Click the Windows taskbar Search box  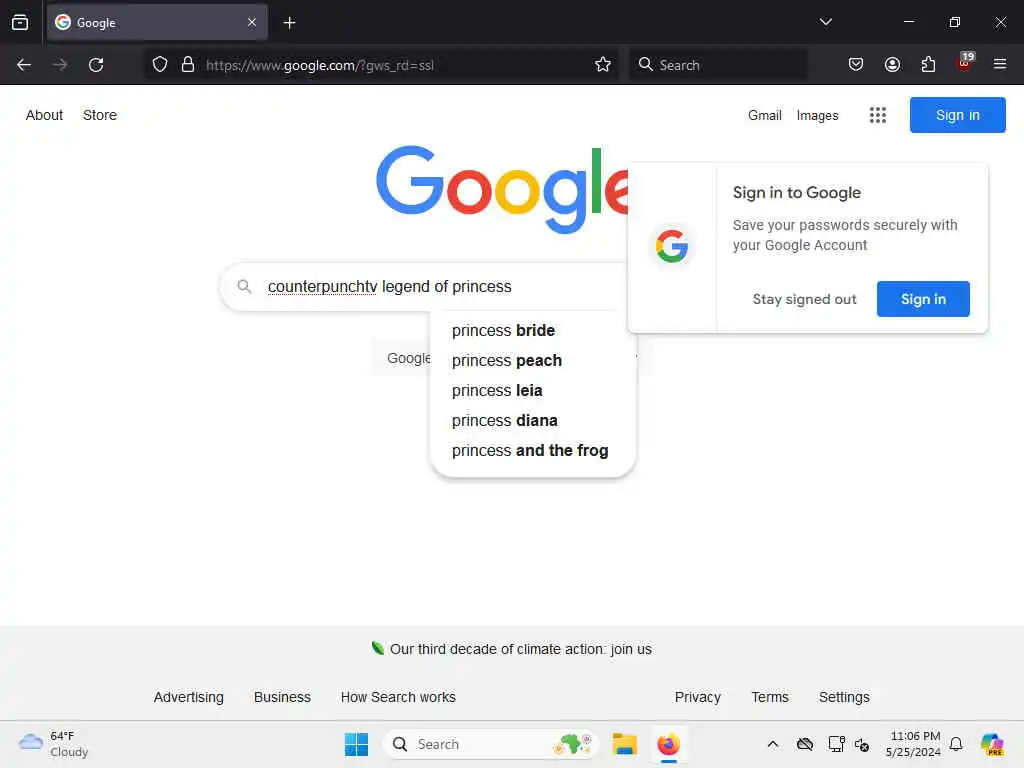click(490, 744)
